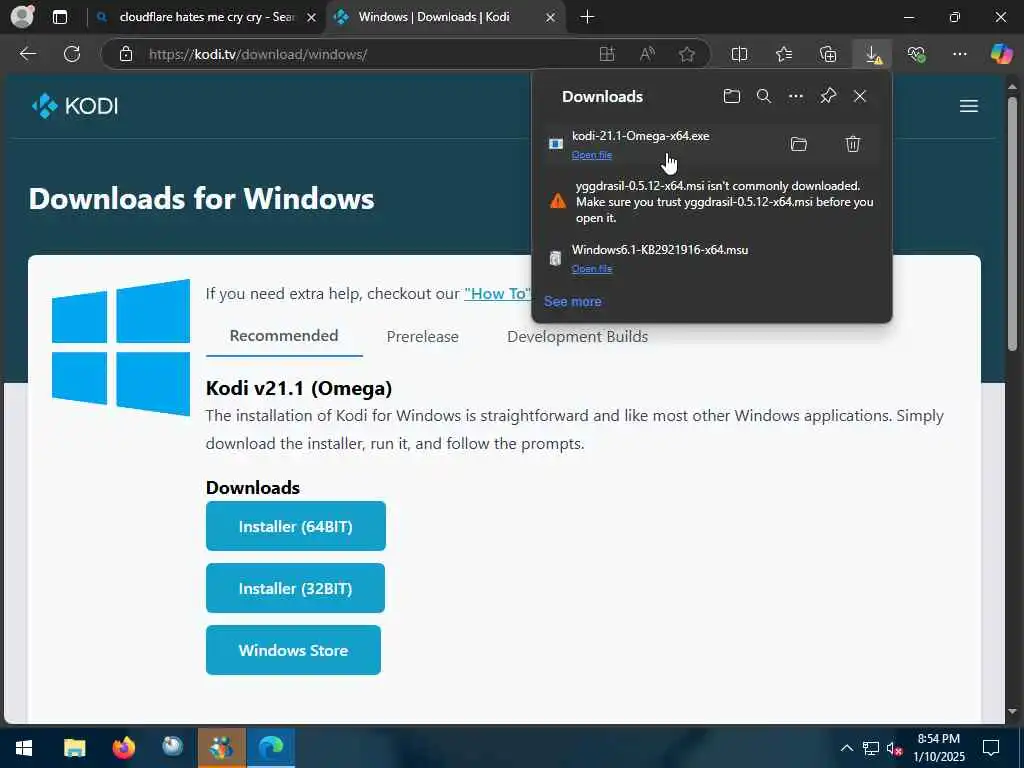Download Installer (64BIT)
1024x768 pixels.
[x=295, y=526]
